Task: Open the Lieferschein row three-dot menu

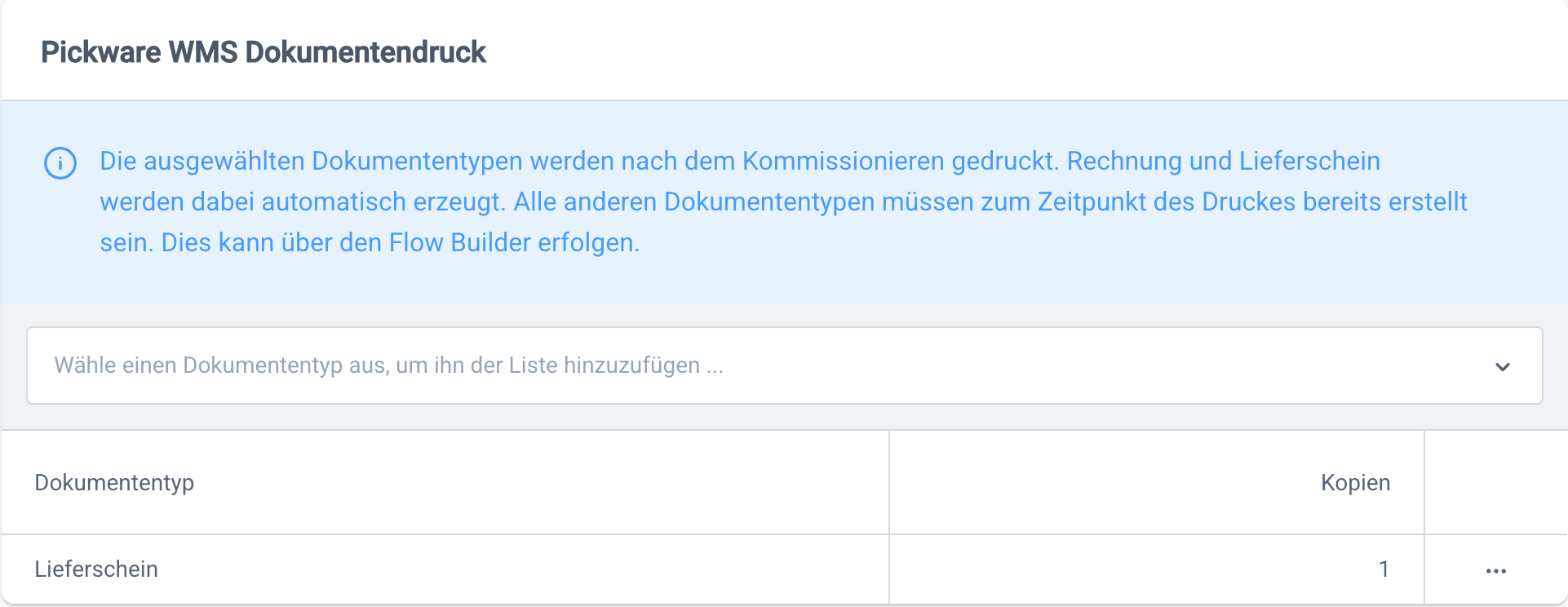Action: tap(1495, 570)
